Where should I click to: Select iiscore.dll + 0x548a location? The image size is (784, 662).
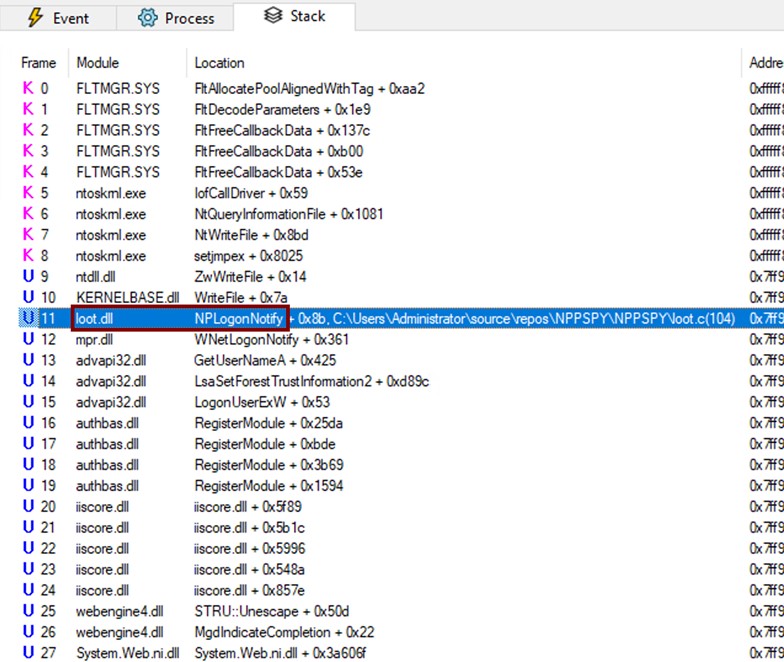coord(249,570)
